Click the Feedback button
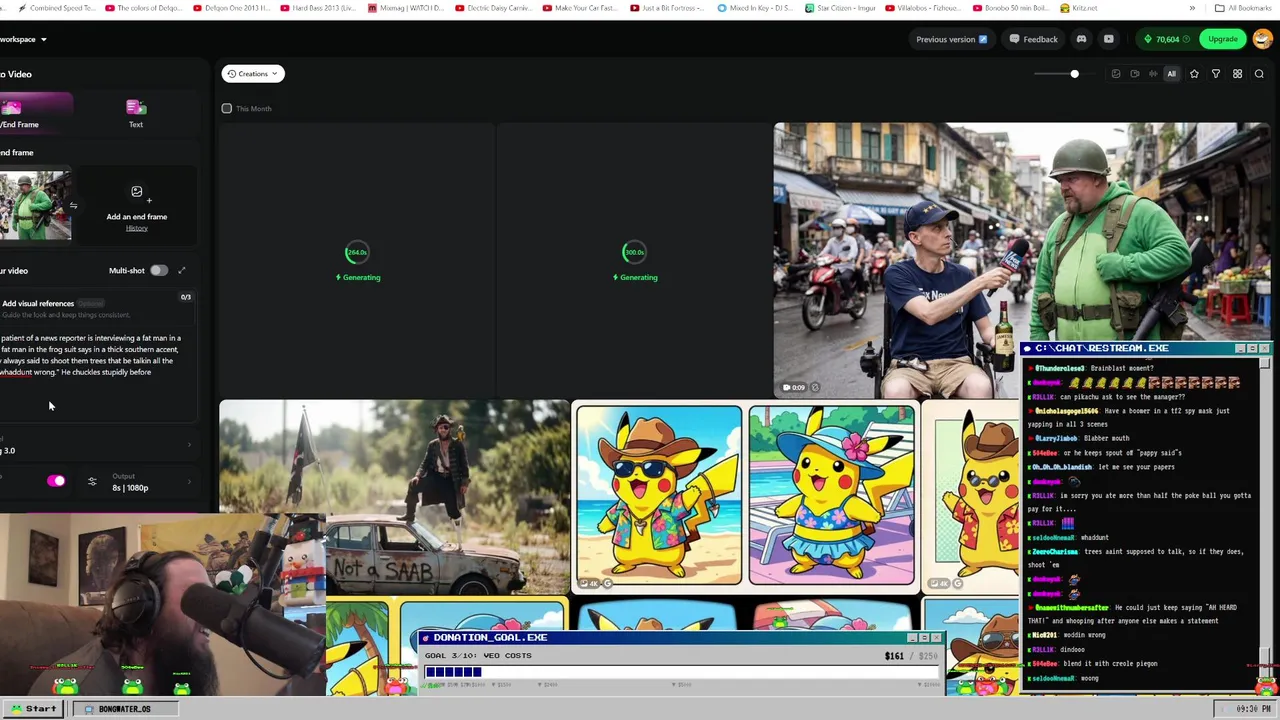Viewport: 1280px width, 720px height. coord(1033,39)
